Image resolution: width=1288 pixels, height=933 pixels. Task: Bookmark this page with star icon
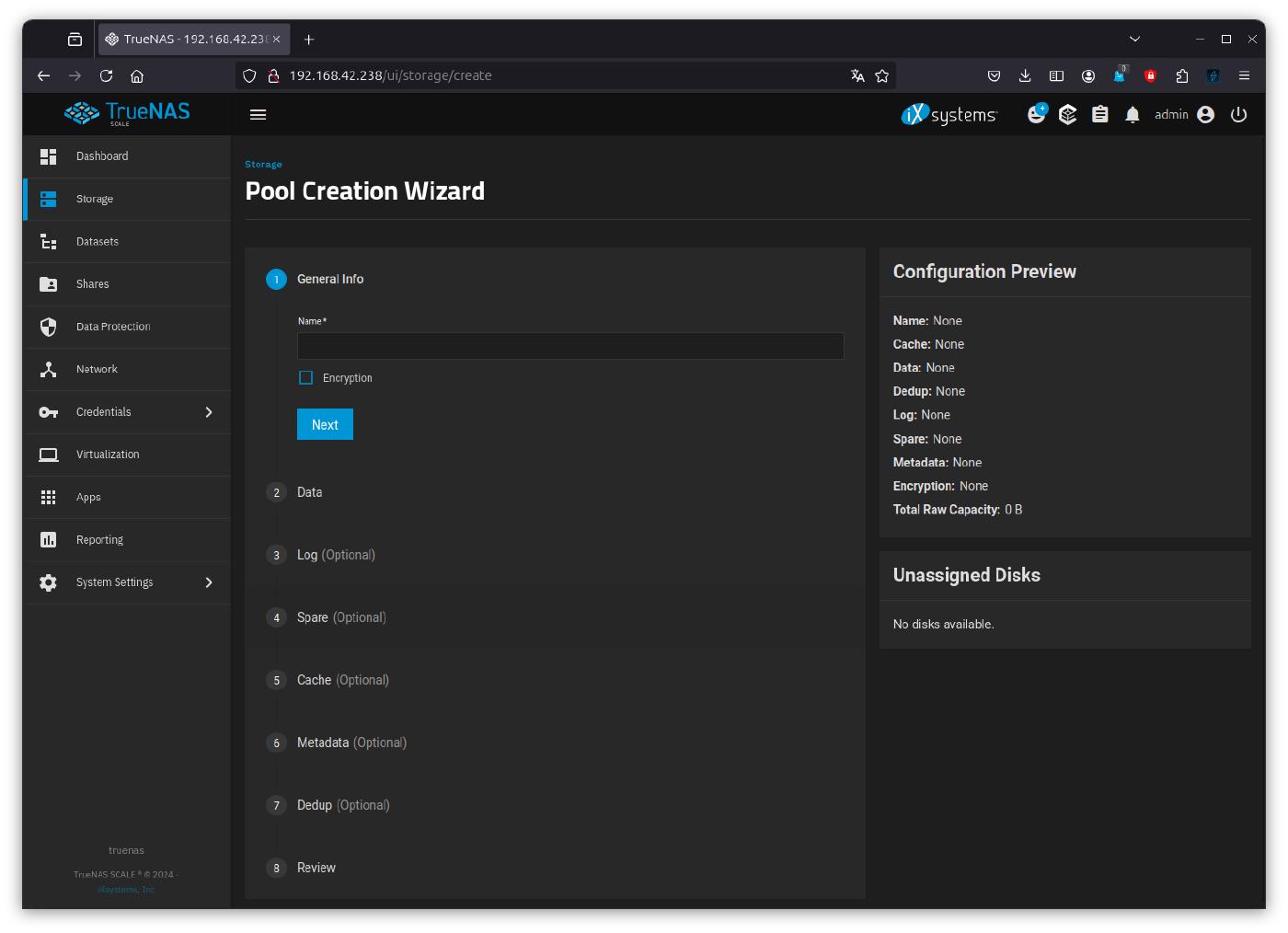coord(882,76)
